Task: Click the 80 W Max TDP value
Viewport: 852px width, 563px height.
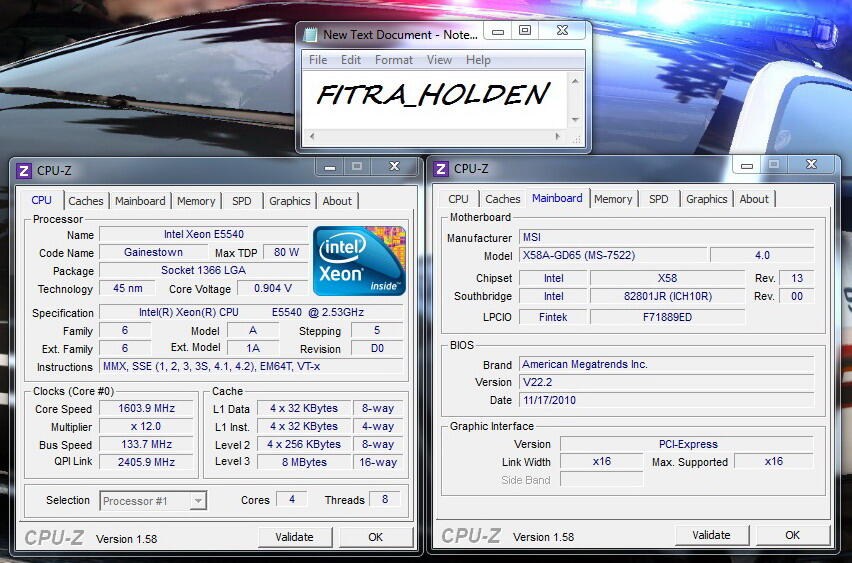Action: coord(286,252)
